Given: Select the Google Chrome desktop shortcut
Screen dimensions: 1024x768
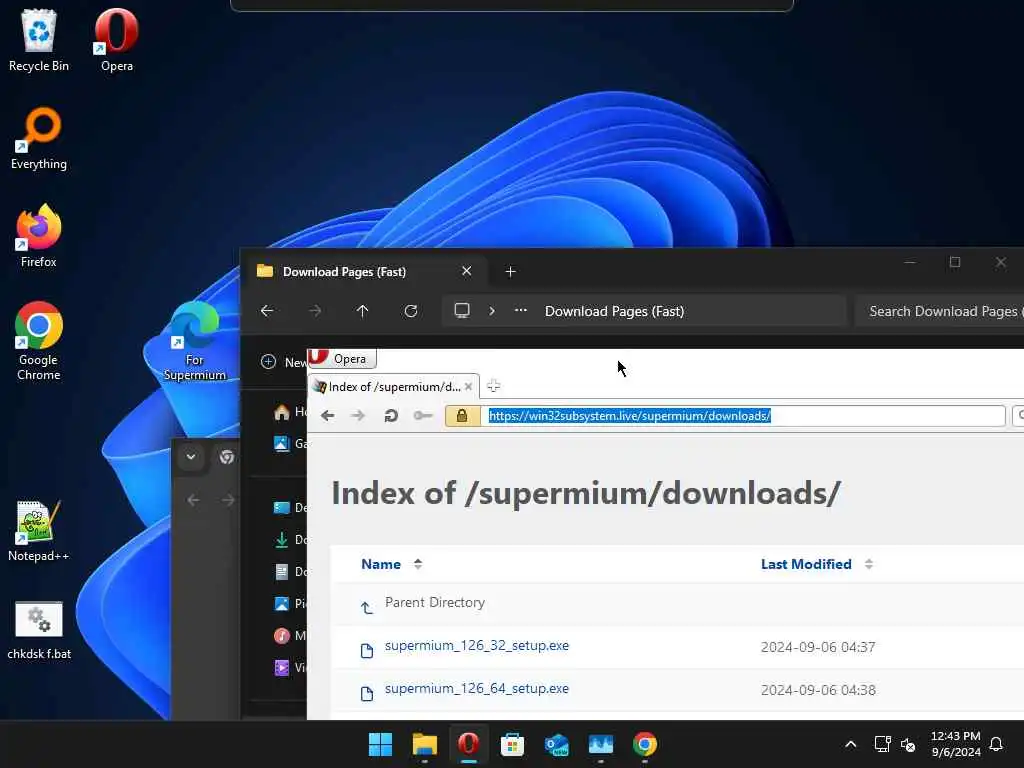Looking at the screenshot, I should pyautogui.click(x=39, y=341).
